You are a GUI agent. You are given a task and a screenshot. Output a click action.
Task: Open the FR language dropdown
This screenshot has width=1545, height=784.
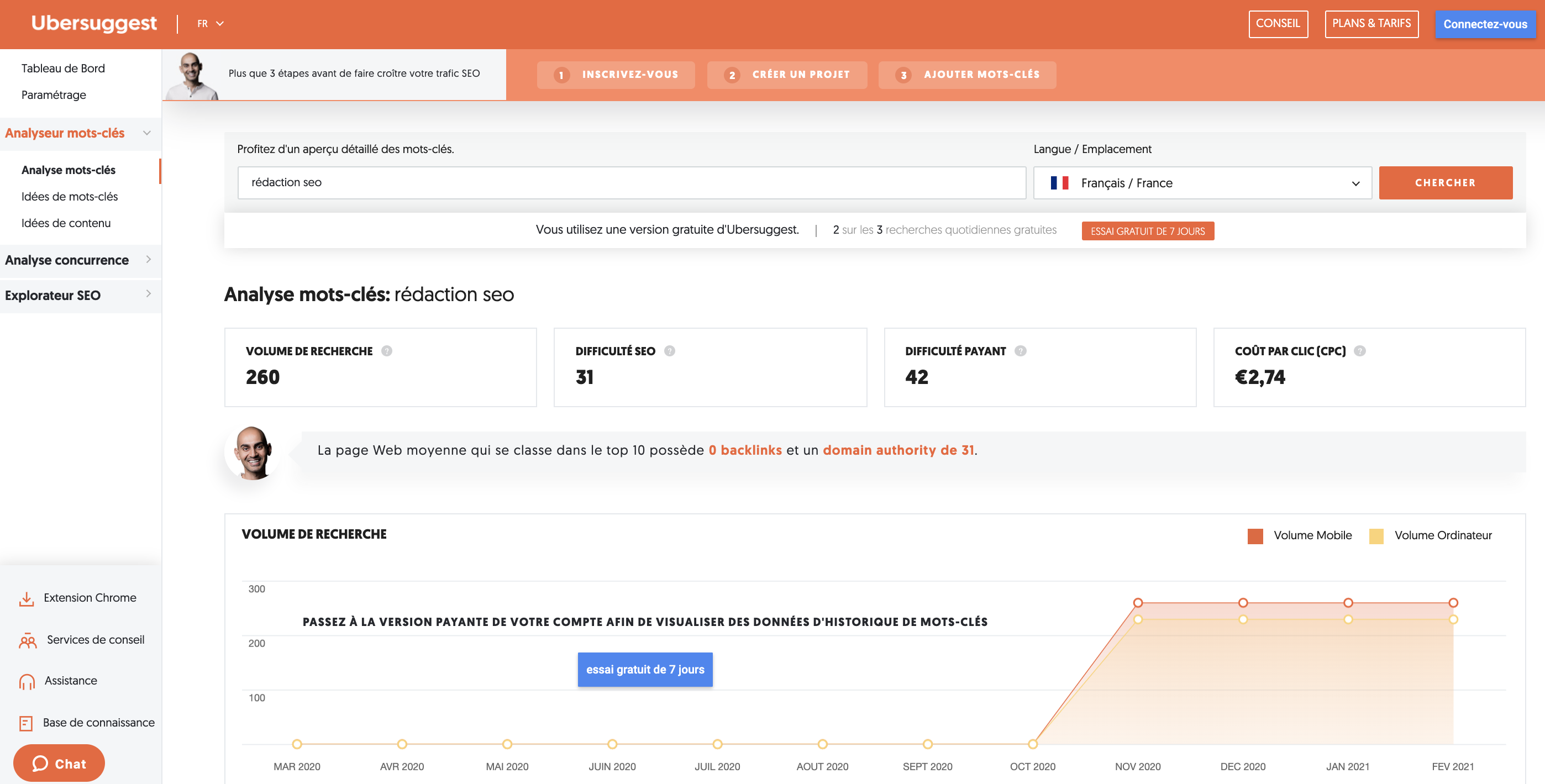tap(211, 23)
